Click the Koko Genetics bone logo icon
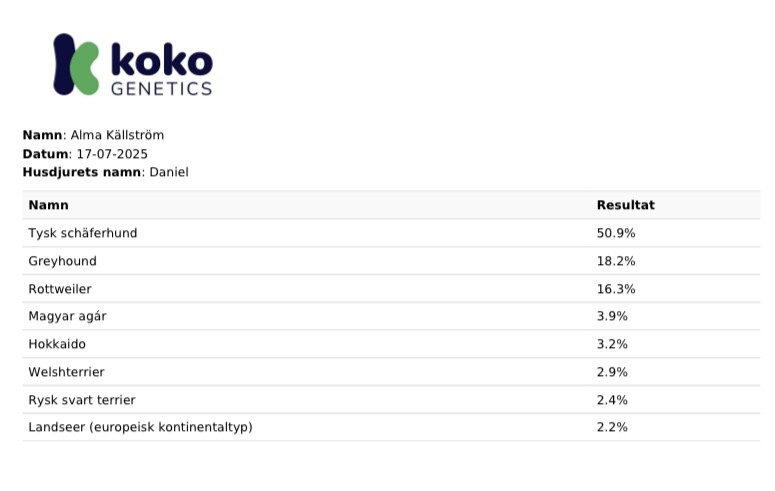 click(x=76, y=64)
